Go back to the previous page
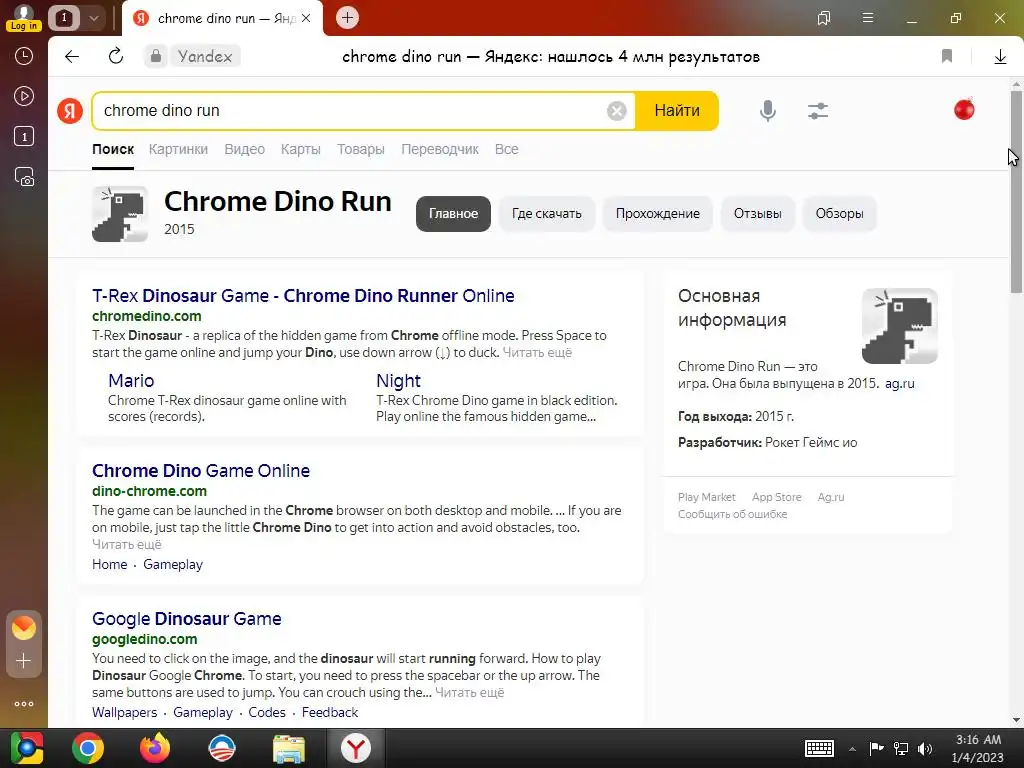 point(72,57)
